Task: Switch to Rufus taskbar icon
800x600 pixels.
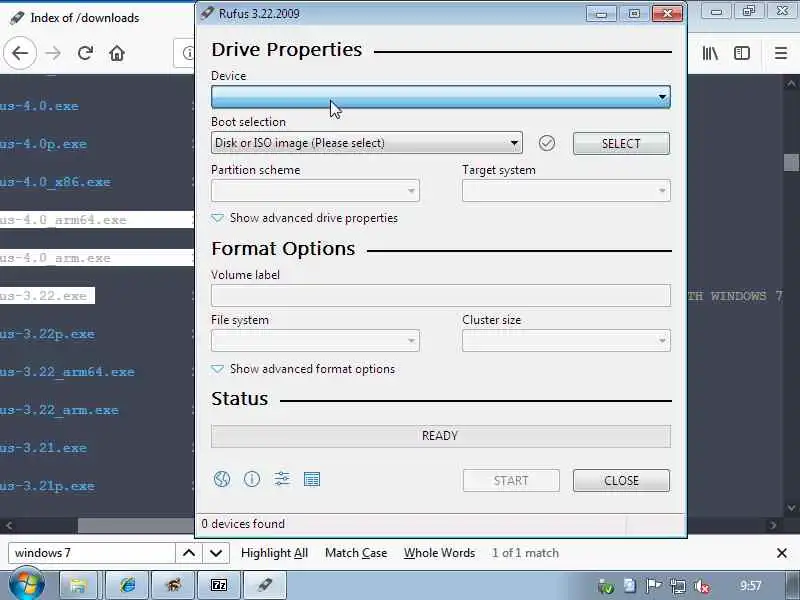Action: click(265, 585)
